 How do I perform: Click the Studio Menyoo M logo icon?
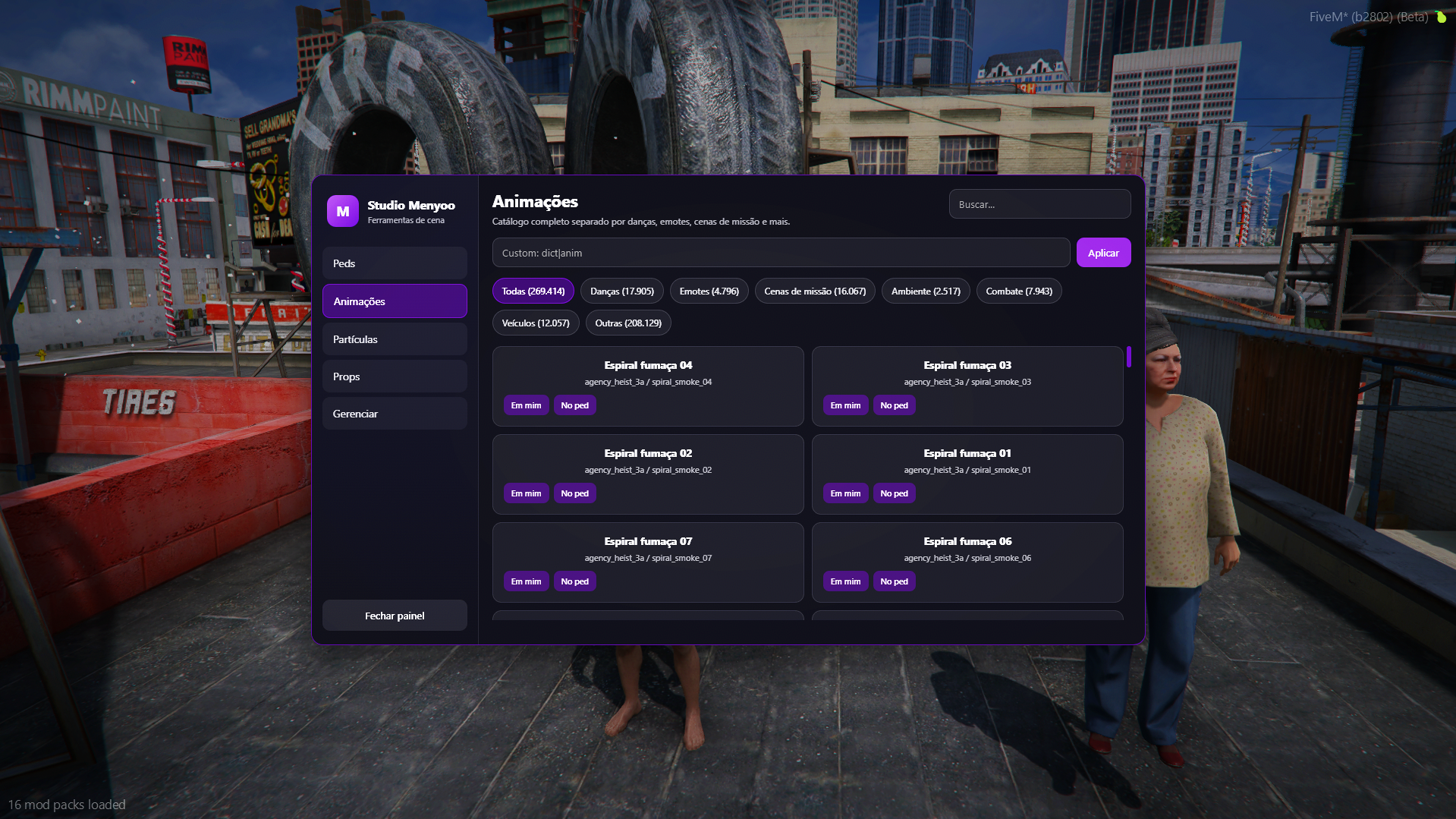click(343, 211)
